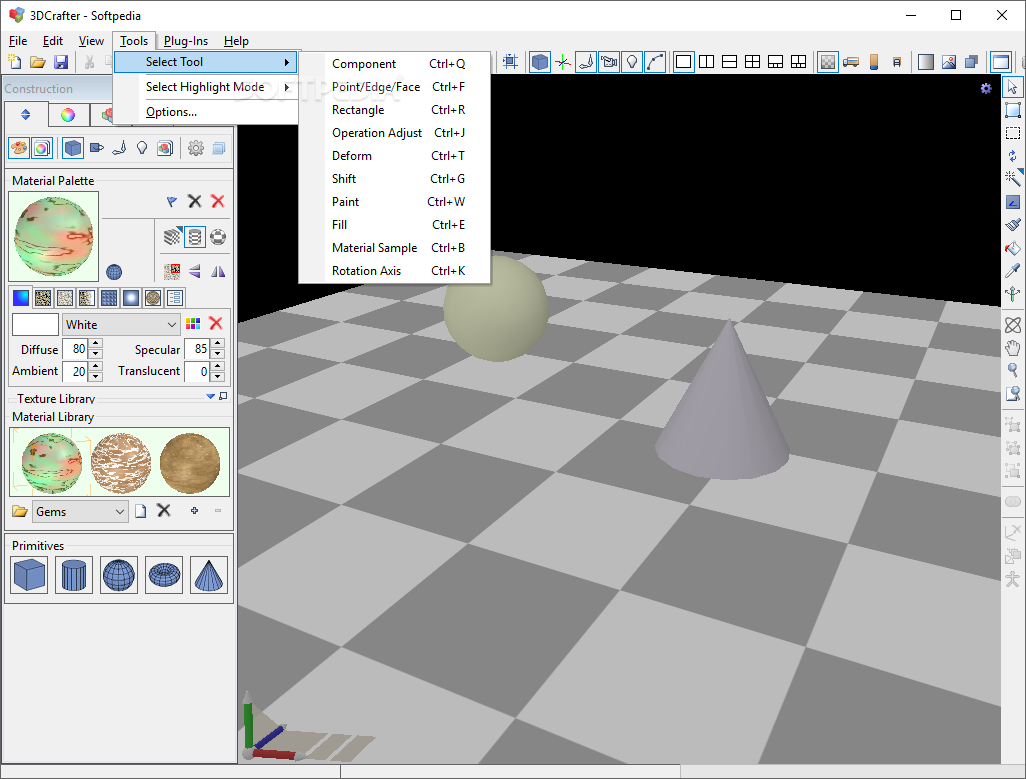Increase Diffuse value spinner up

pos(96,343)
